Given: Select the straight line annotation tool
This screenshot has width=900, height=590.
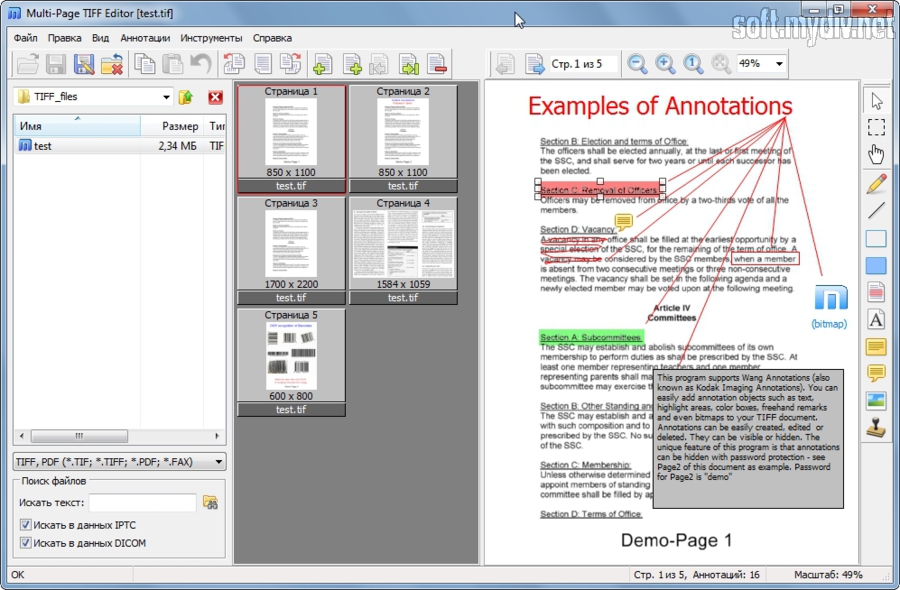Looking at the screenshot, I should coord(876,211).
